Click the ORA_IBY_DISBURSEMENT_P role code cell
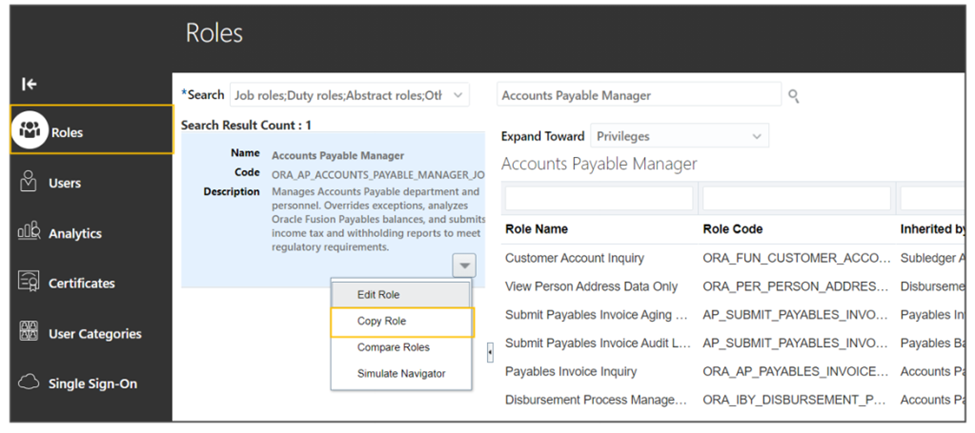This screenshot has height=433, width=975. pos(795,399)
